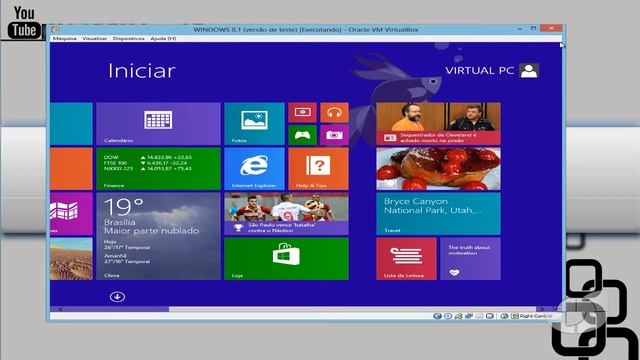This screenshot has height=360, width=640.
Task: Maximize the VirtualBox window
Action: tap(533, 29)
